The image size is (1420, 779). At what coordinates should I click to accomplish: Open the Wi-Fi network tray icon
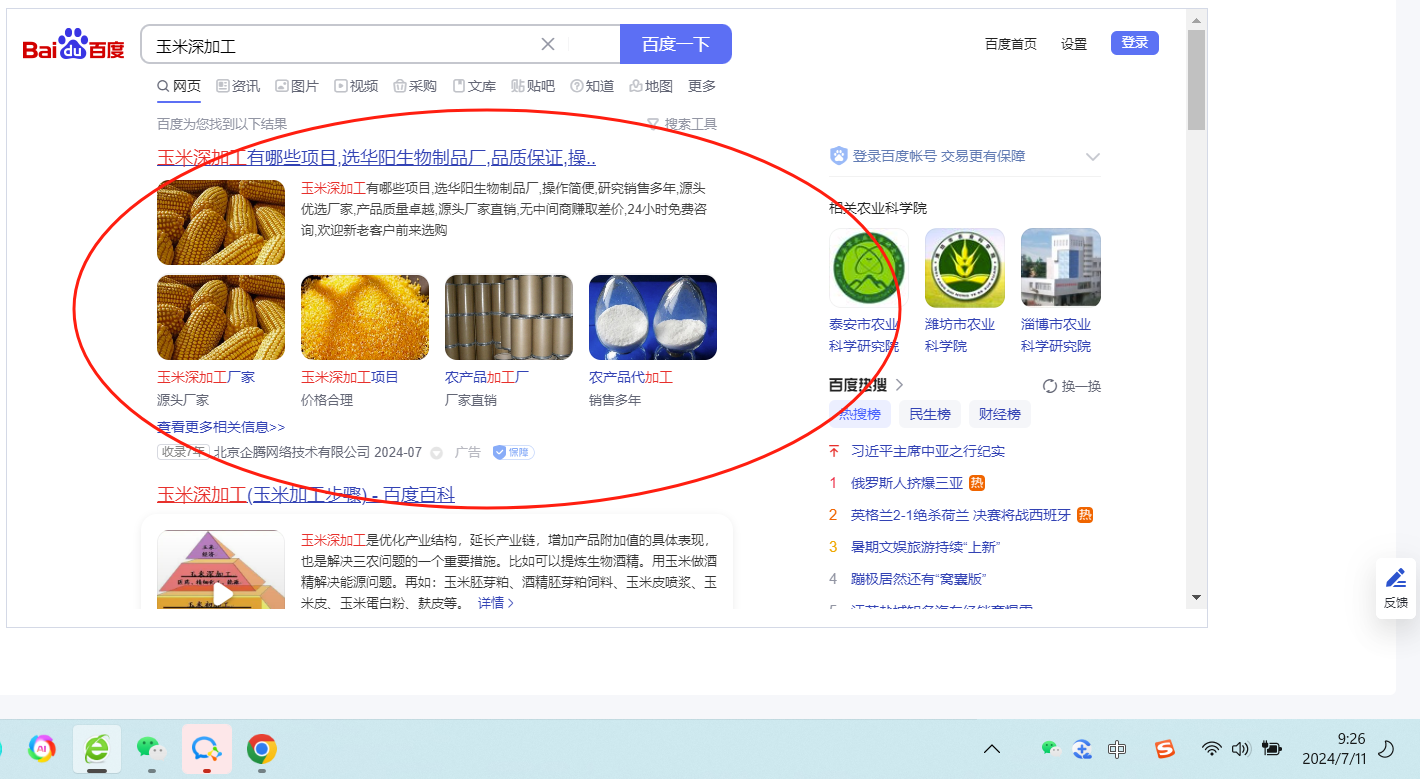(1211, 749)
